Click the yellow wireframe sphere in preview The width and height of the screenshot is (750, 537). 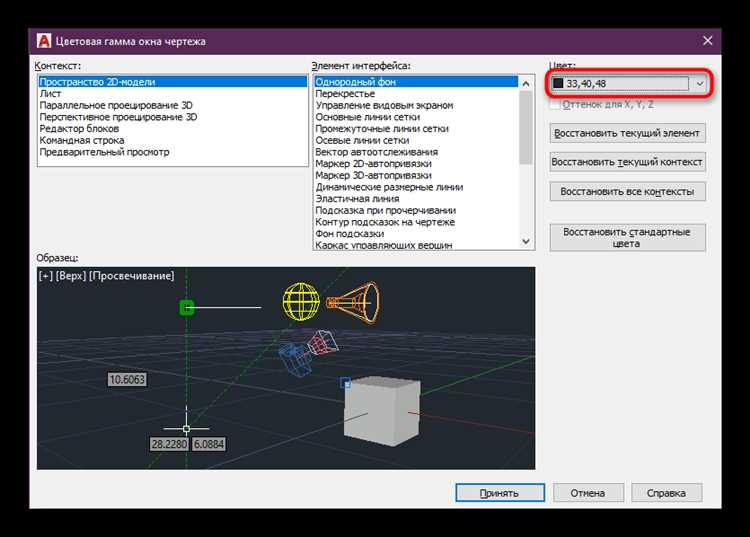pos(301,302)
